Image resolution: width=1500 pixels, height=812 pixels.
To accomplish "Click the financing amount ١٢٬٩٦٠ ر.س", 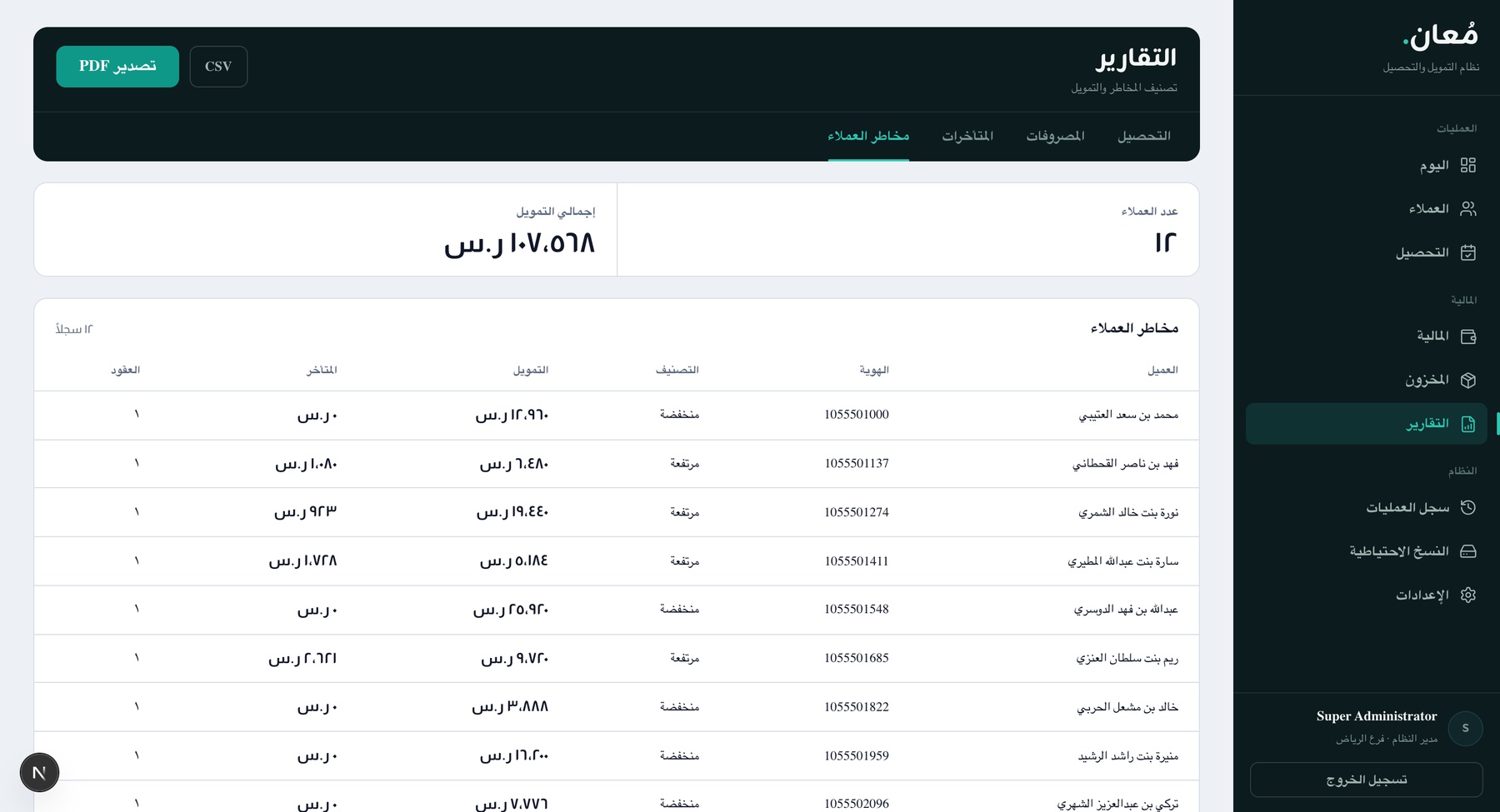I will pyautogui.click(x=512, y=415).
